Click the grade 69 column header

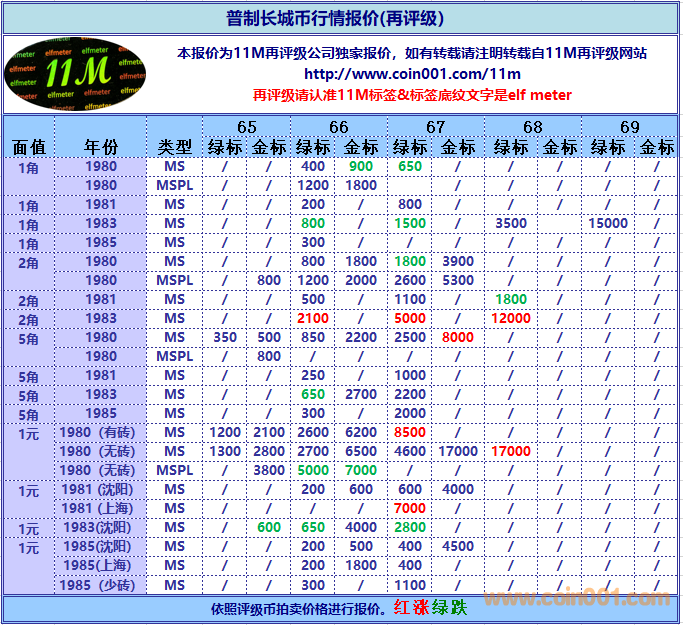(629, 126)
